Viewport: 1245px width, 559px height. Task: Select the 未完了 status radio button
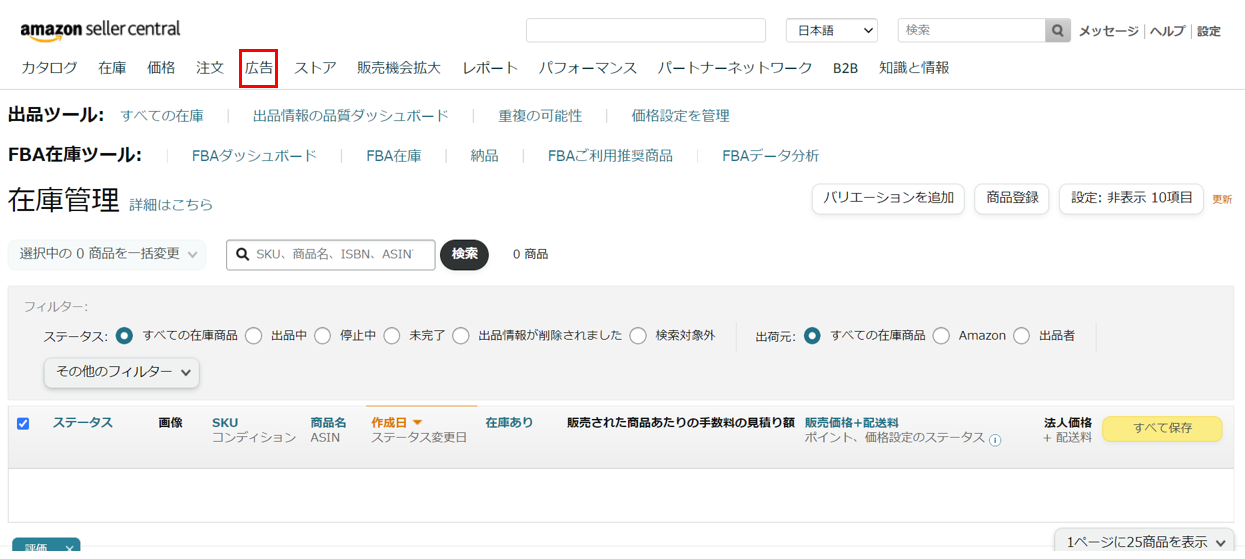pos(391,336)
